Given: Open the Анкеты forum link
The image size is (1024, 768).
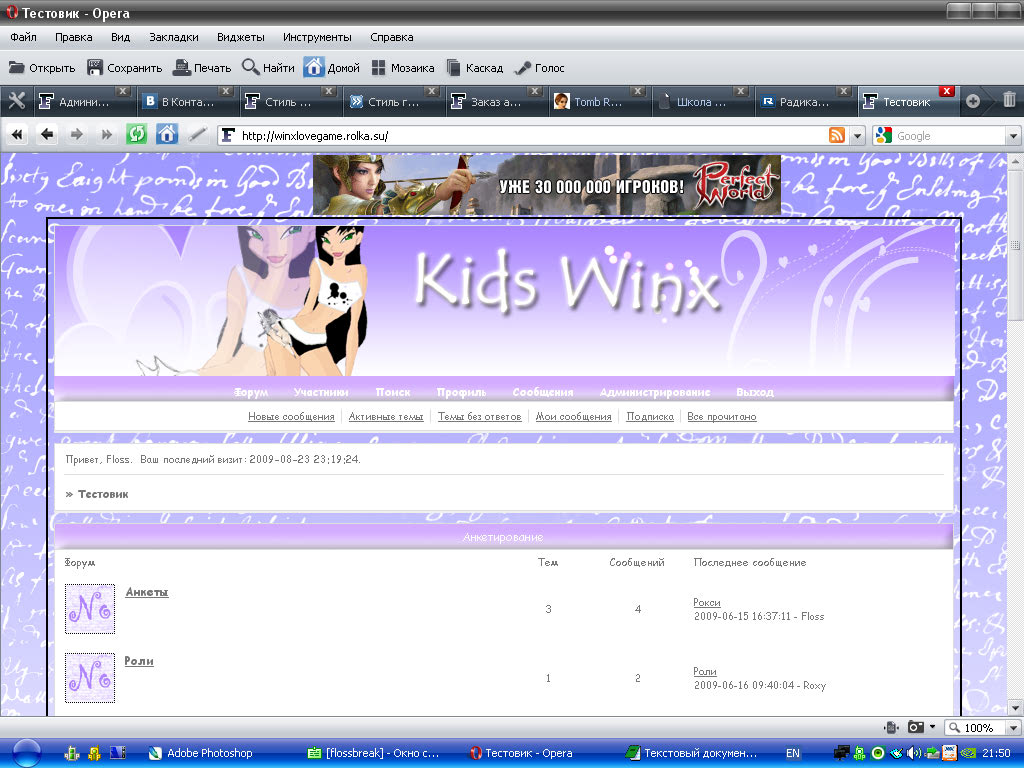Looking at the screenshot, I should 147,592.
